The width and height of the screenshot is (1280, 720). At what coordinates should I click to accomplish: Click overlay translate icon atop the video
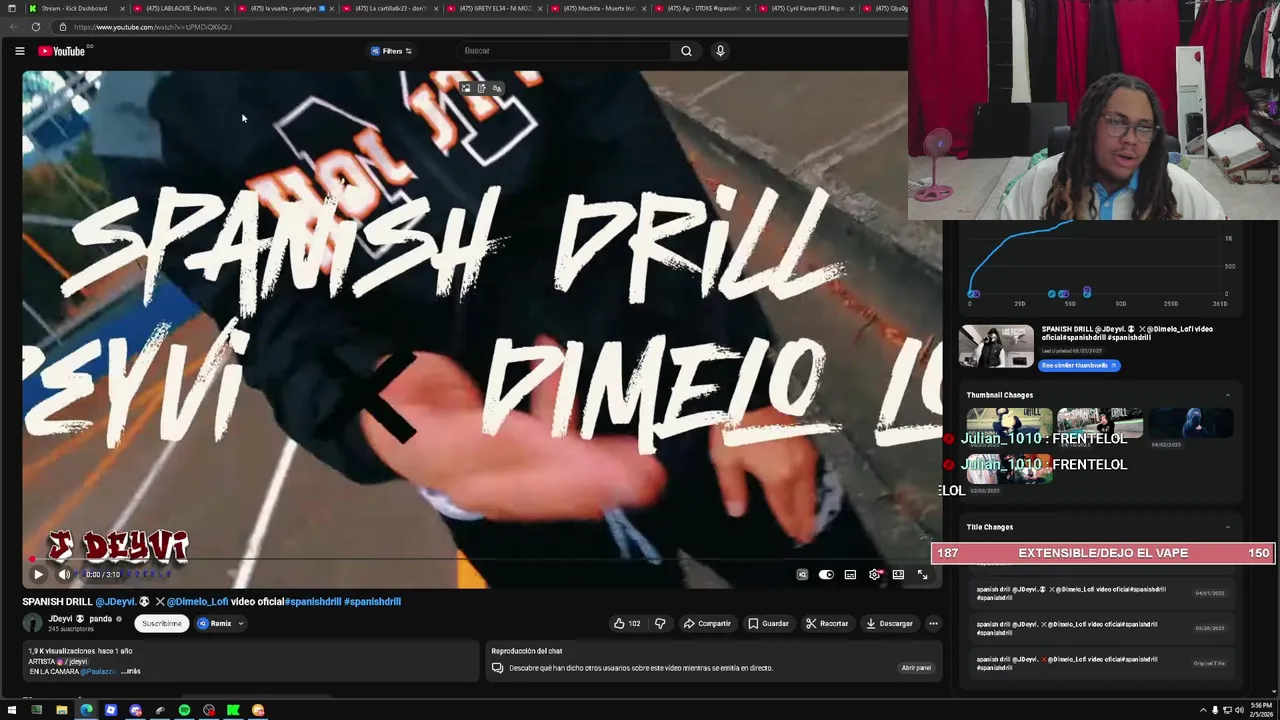[497, 88]
